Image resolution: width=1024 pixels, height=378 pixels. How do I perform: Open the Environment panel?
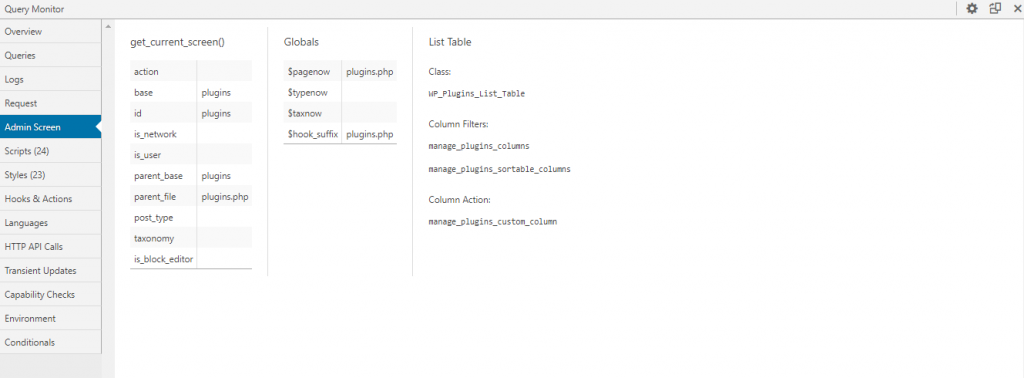click(51, 319)
